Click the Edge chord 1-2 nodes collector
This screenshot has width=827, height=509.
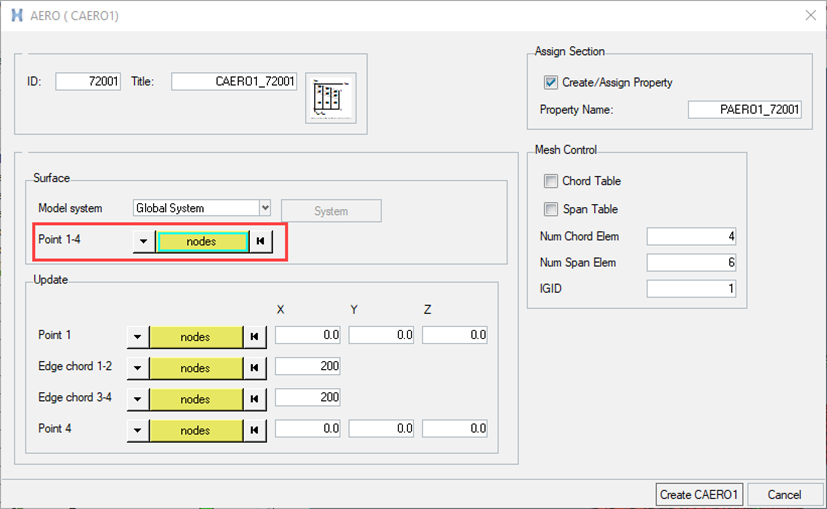coord(195,368)
